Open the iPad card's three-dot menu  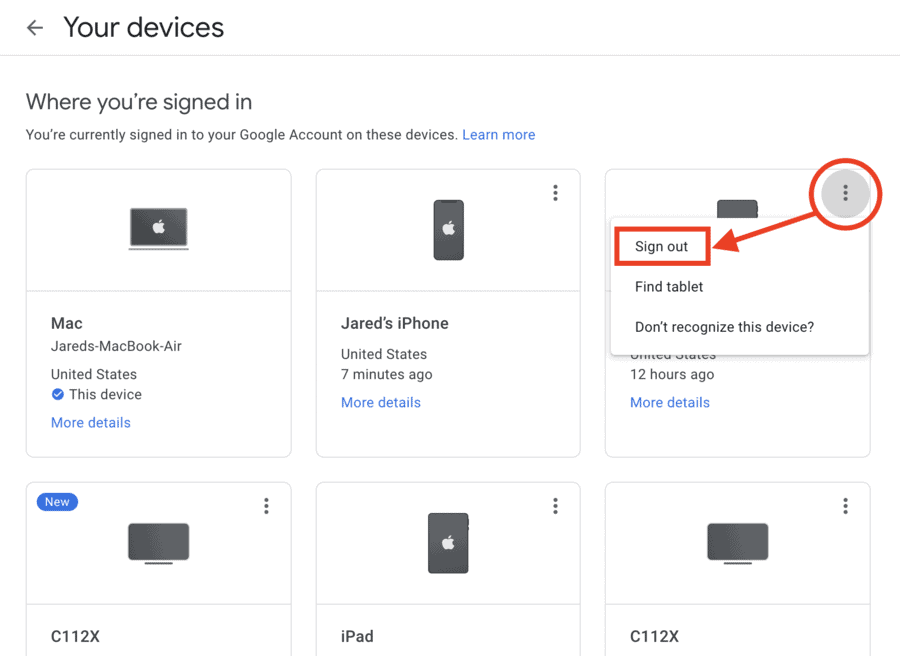(x=555, y=506)
